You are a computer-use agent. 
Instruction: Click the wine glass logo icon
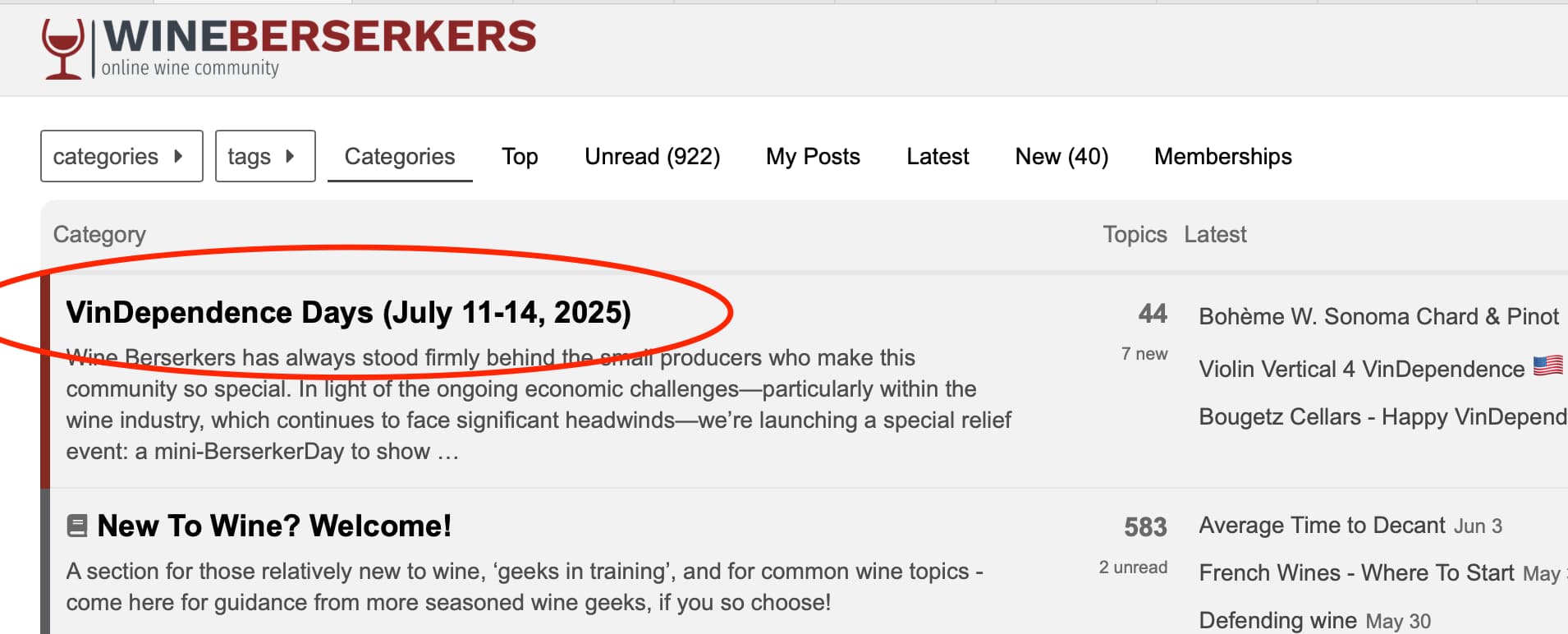63,48
